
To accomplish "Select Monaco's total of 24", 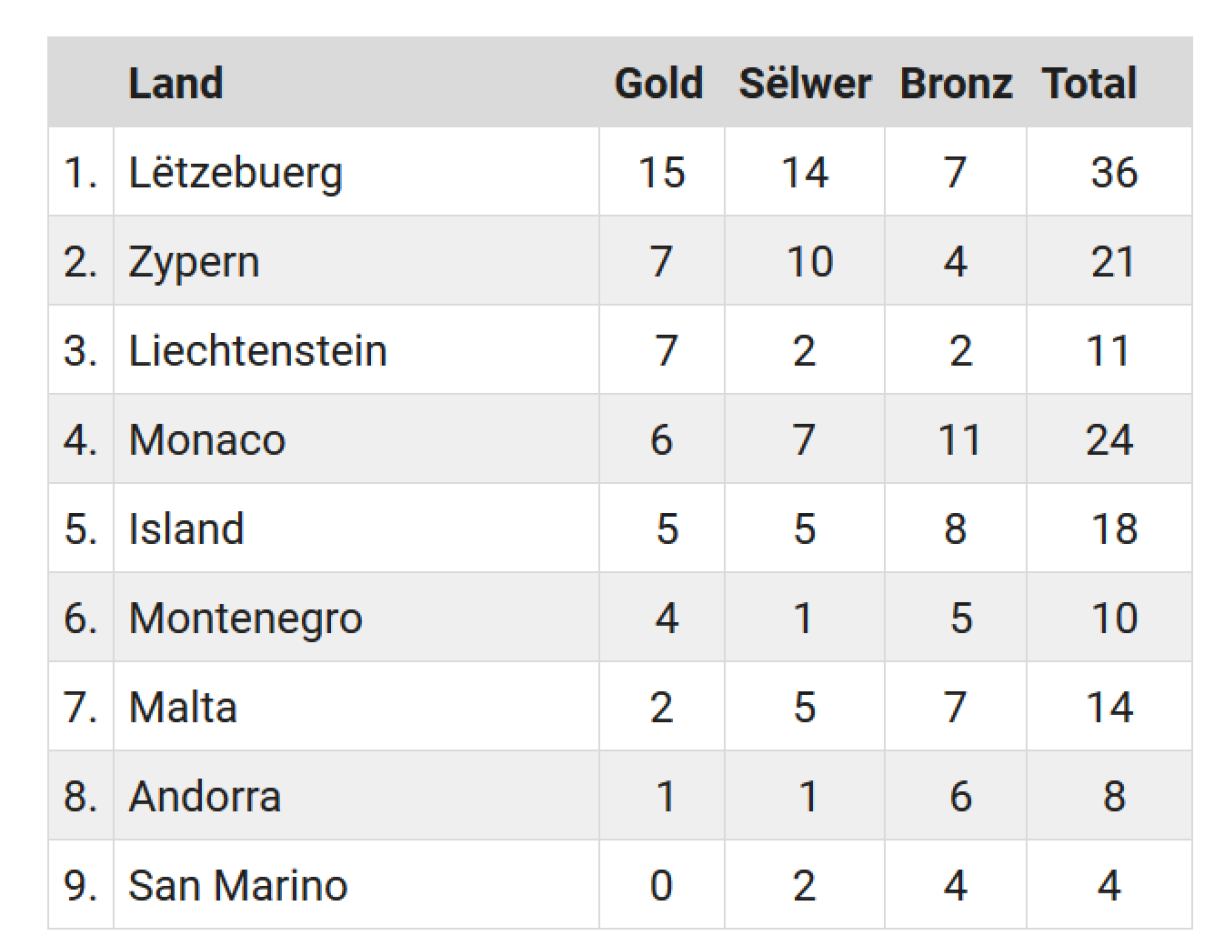I will 1109,440.
